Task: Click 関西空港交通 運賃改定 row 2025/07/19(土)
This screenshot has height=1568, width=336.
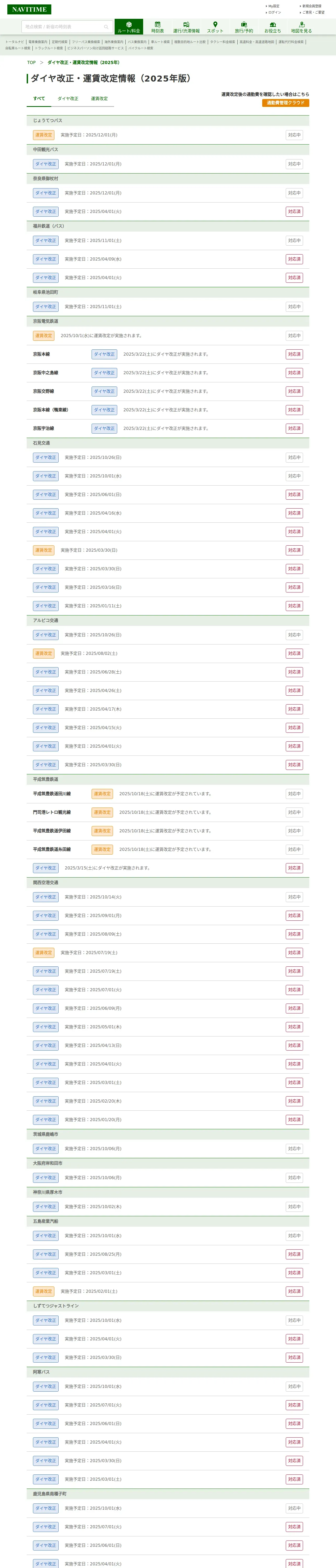Action: [168, 953]
